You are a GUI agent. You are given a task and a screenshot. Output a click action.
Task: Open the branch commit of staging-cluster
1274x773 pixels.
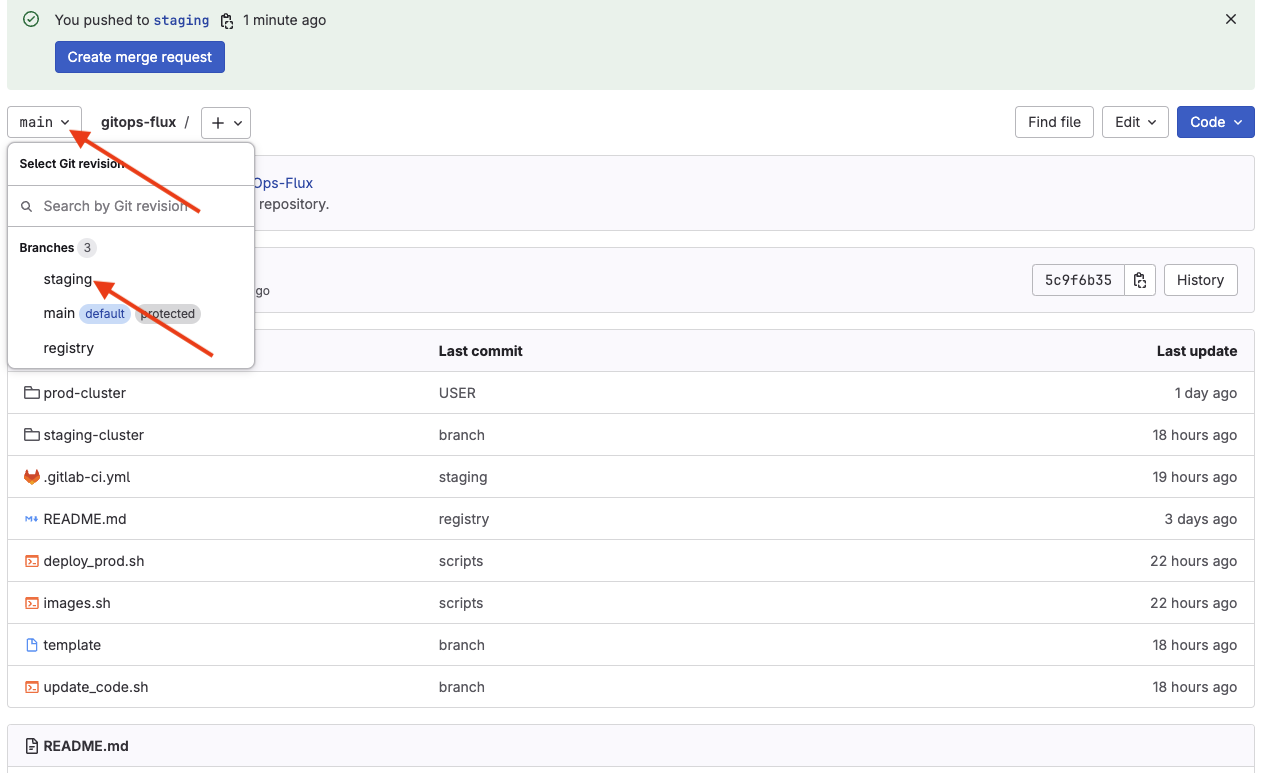[462, 435]
